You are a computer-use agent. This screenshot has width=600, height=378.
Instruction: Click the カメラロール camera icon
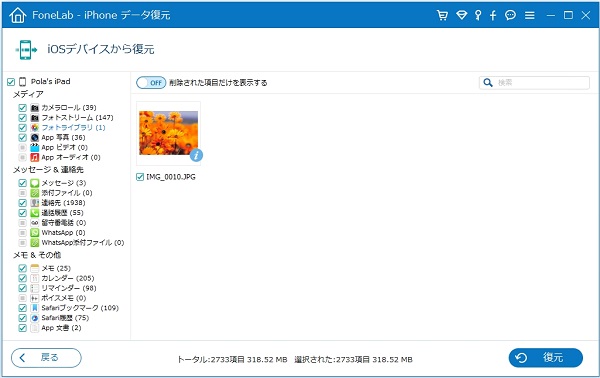tap(34, 108)
